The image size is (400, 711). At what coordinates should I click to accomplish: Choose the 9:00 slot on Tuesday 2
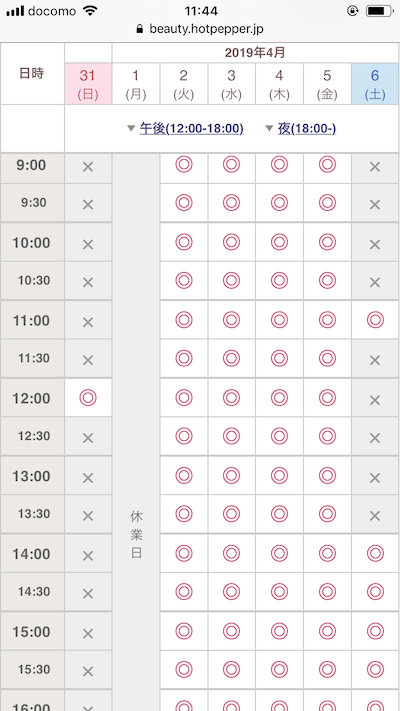pos(184,165)
